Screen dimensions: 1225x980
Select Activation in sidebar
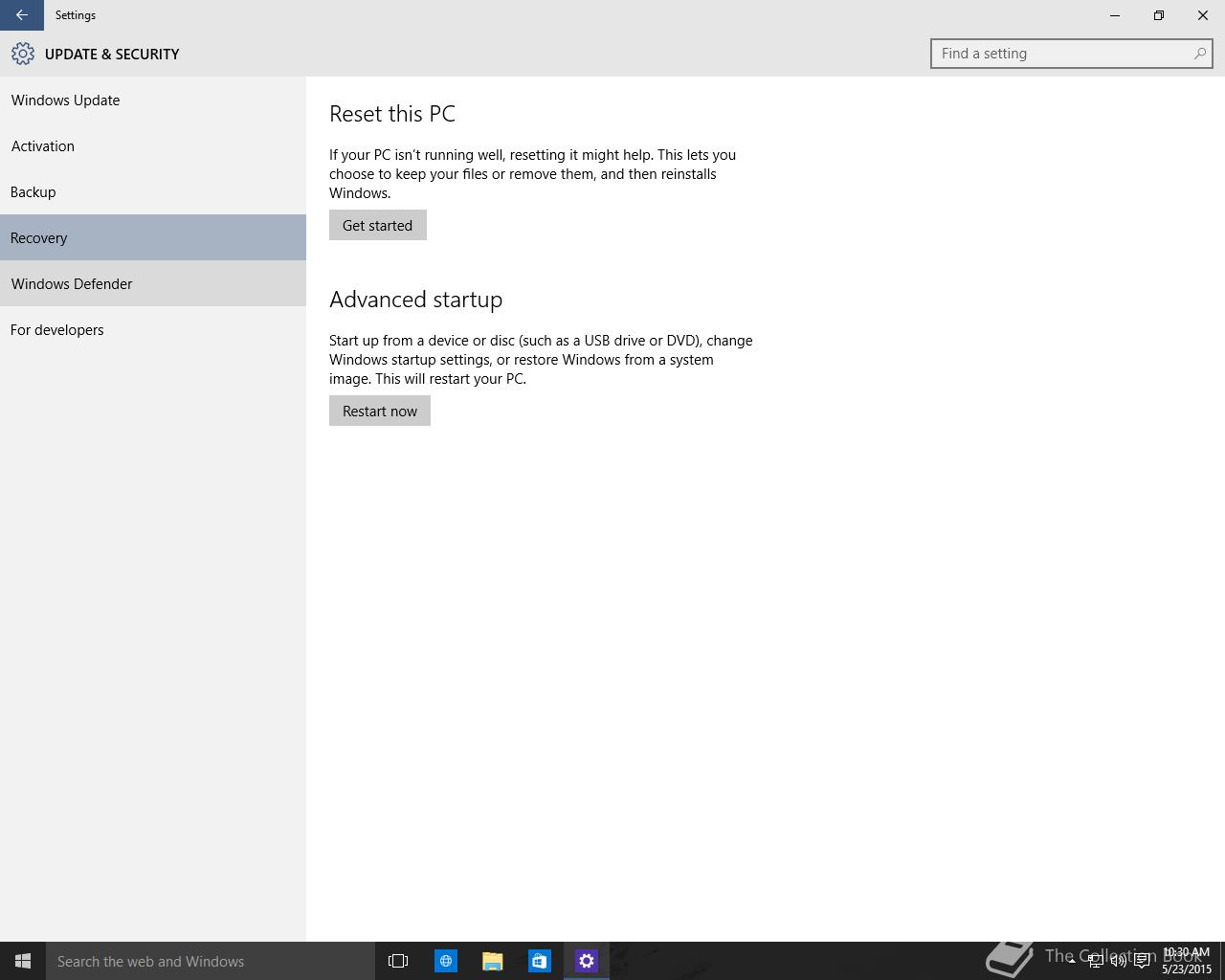(153, 146)
